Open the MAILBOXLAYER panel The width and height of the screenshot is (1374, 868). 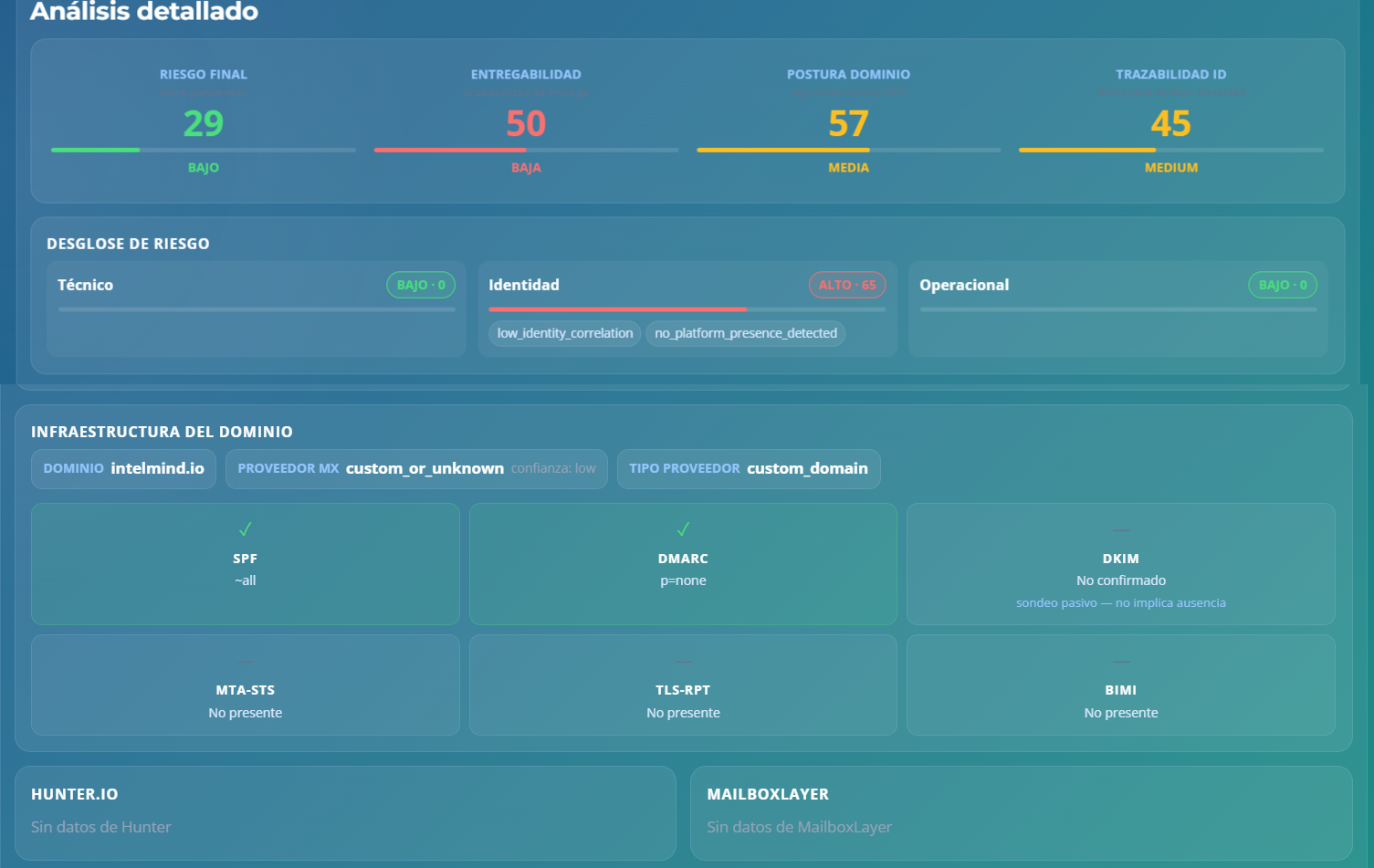click(x=769, y=794)
